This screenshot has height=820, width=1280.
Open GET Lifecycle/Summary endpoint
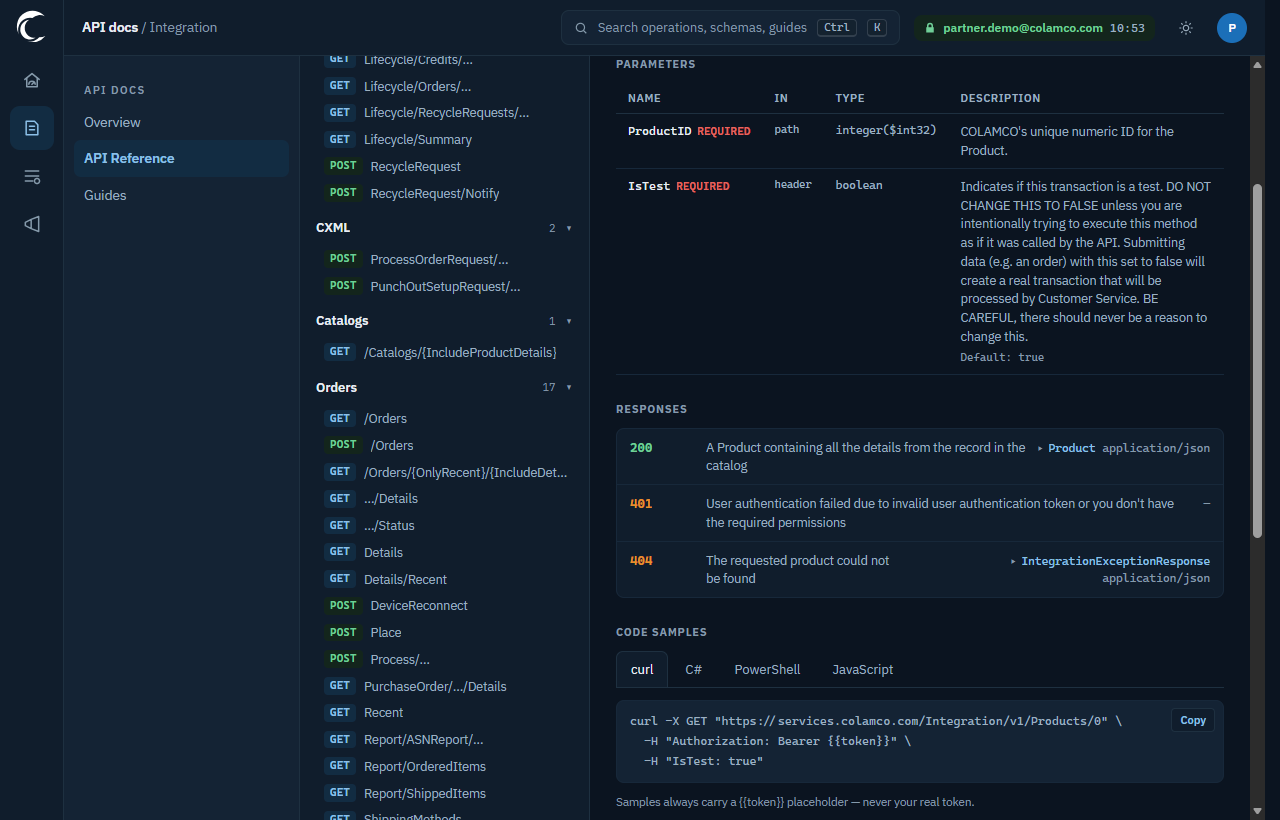(445, 140)
